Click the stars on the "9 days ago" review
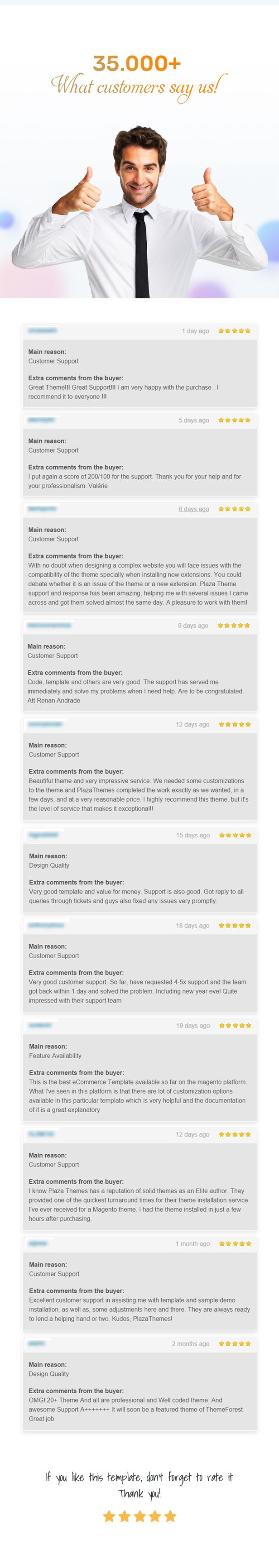This screenshot has height=1568, width=279. coord(233,625)
